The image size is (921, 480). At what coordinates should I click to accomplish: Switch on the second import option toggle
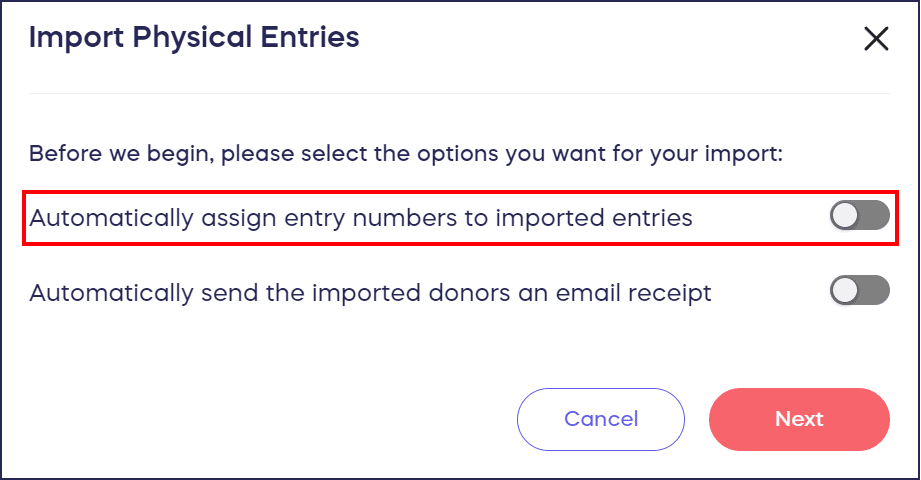[x=859, y=291]
